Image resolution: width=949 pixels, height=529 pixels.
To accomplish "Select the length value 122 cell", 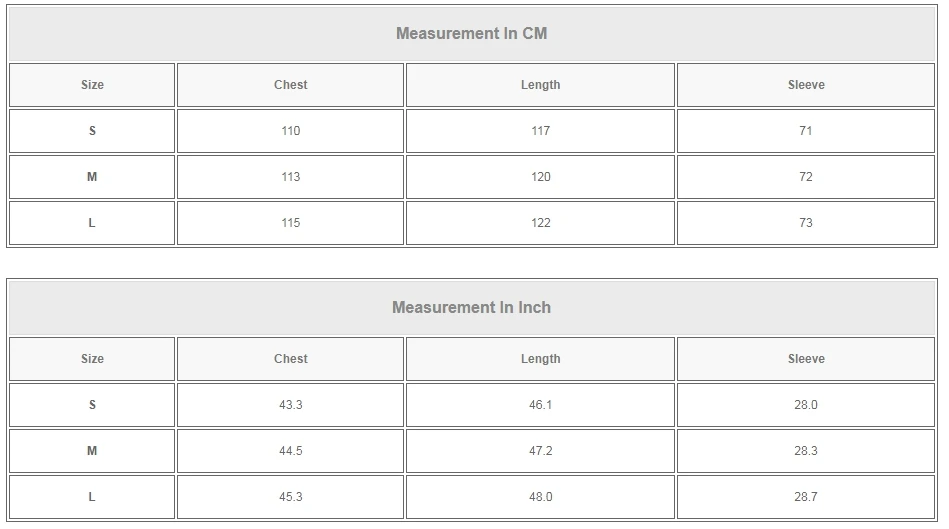I will [541, 223].
